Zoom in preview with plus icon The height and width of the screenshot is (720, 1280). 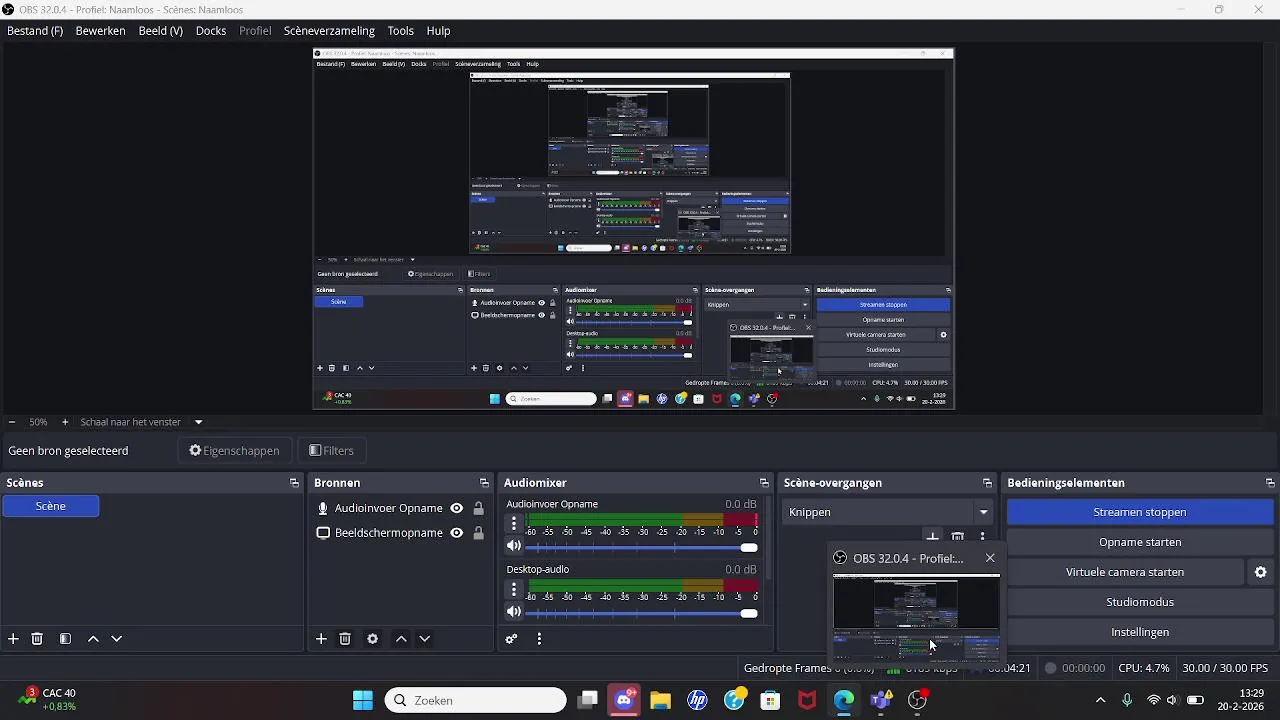pos(65,422)
